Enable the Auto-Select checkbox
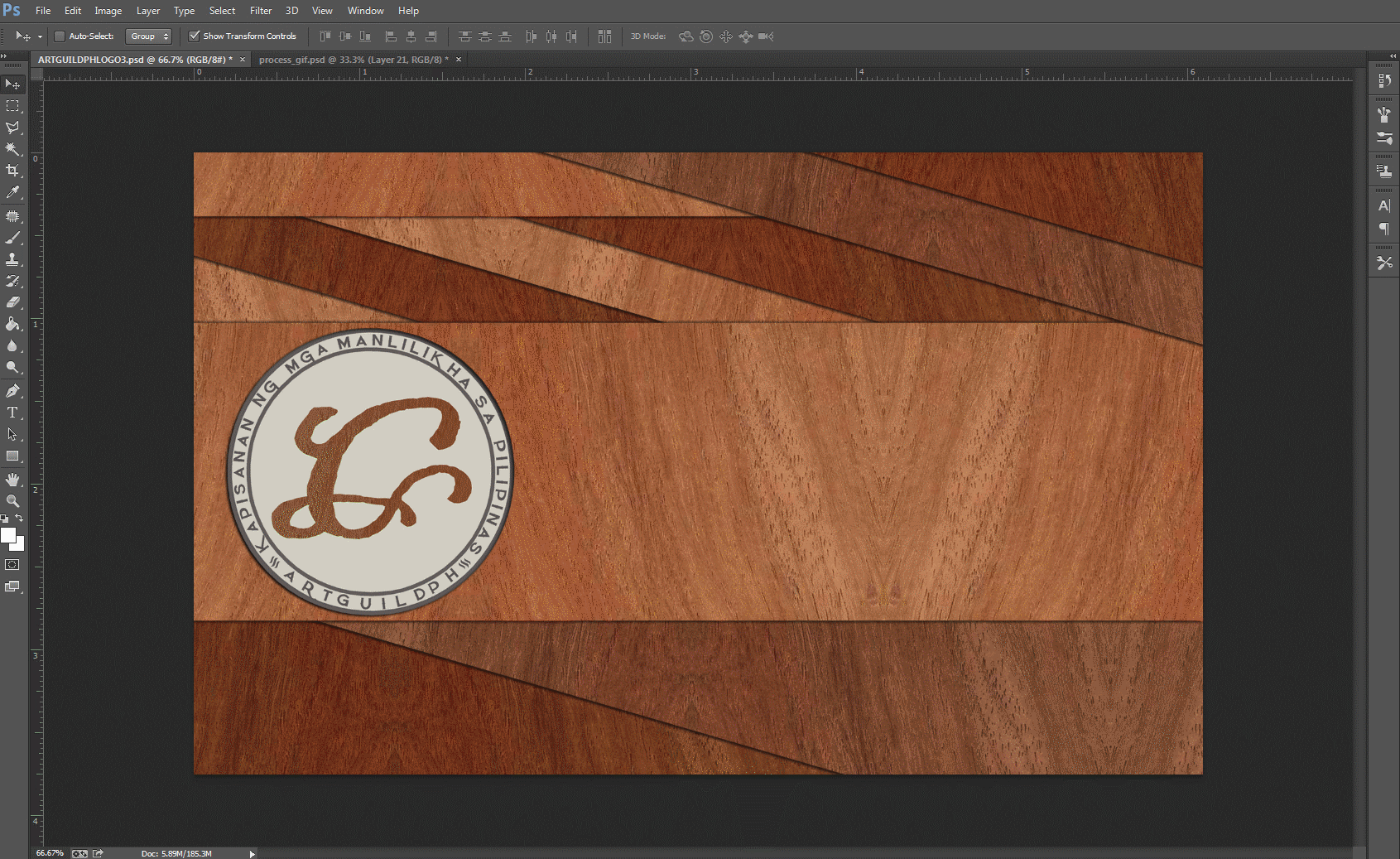 click(60, 36)
